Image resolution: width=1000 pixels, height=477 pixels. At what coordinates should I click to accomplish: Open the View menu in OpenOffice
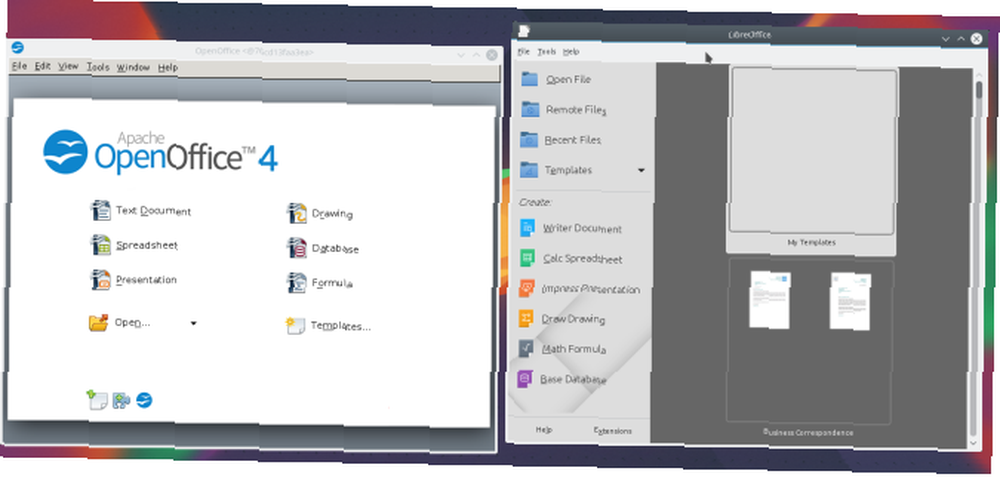(68, 66)
